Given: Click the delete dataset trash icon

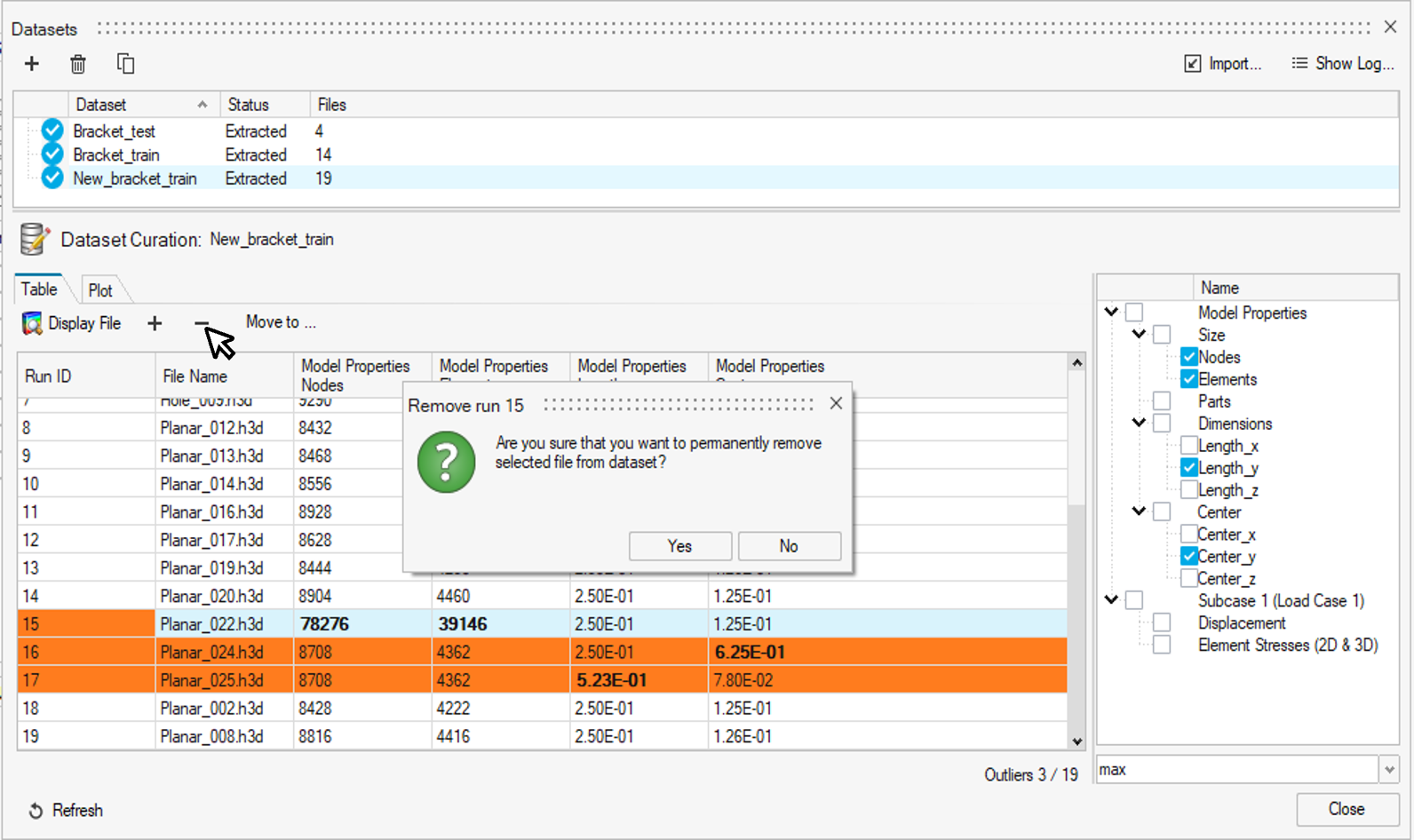Looking at the screenshot, I should tap(78, 64).
